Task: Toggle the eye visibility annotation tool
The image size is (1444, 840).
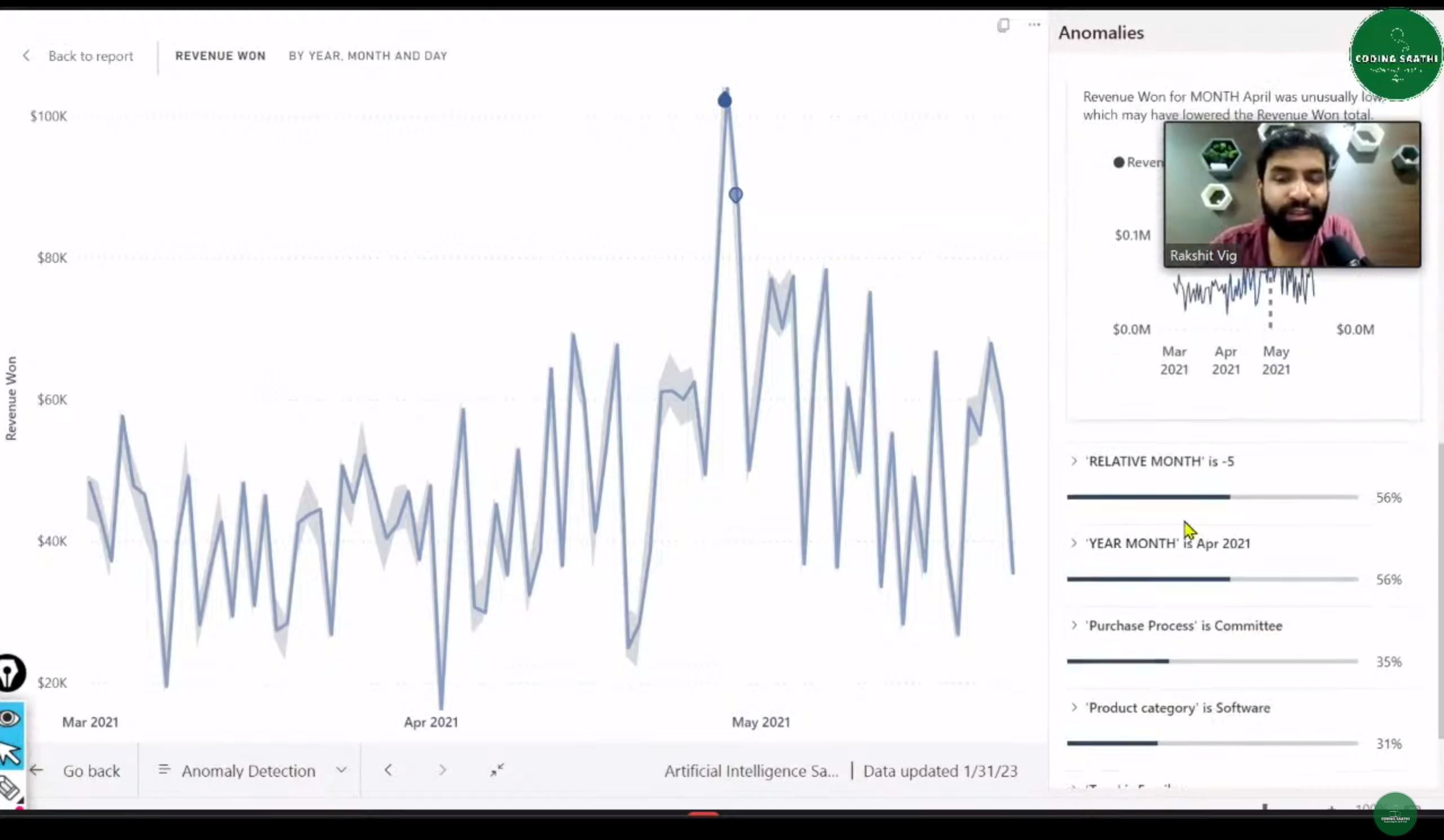Action: (x=10, y=718)
